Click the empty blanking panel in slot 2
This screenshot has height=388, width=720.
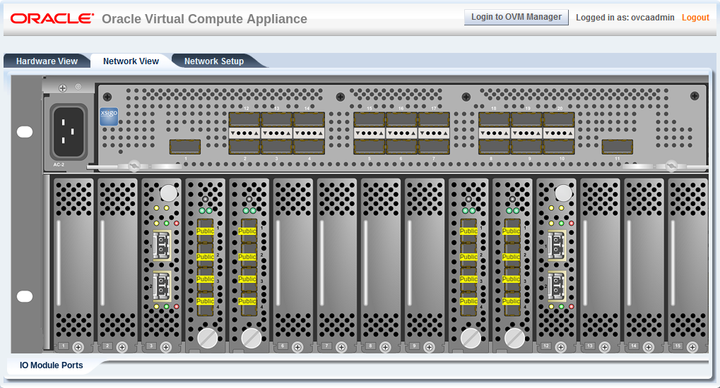pos(118,264)
